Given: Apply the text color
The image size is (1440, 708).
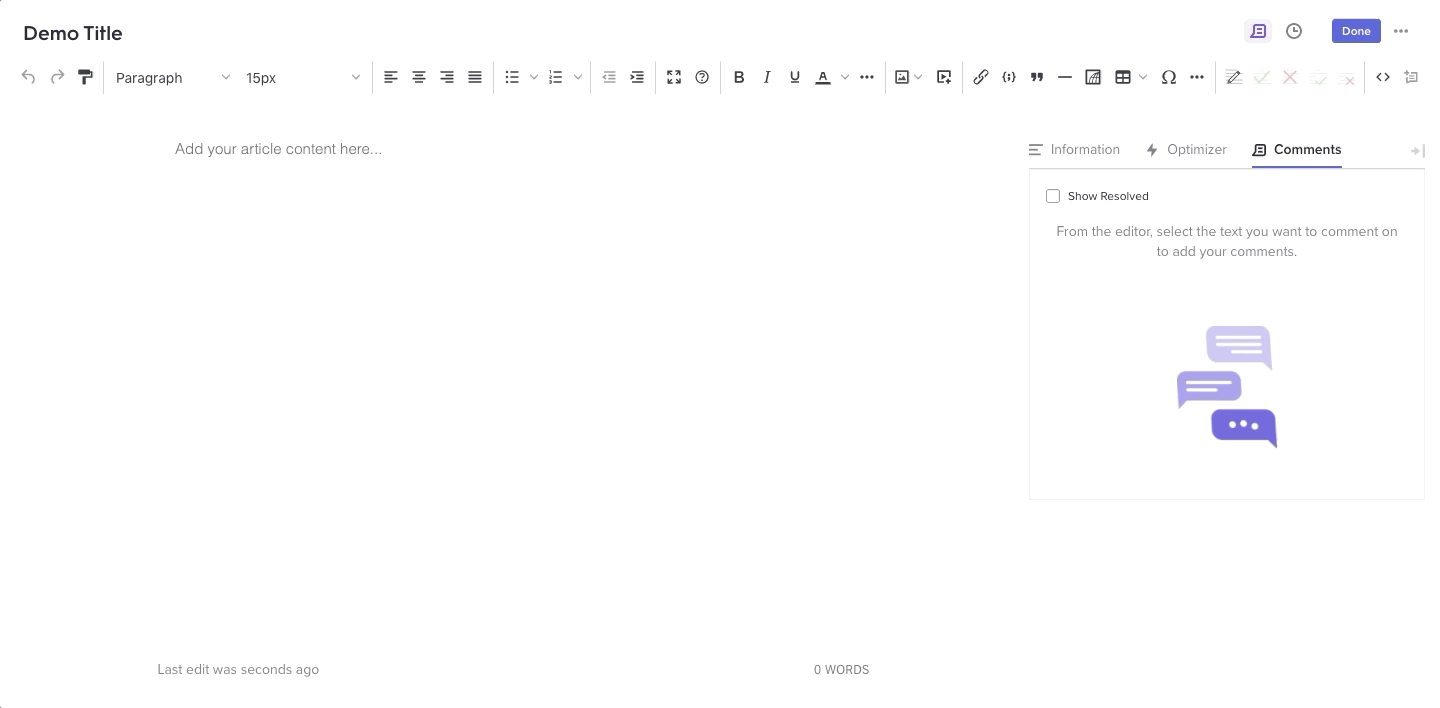Looking at the screenshot, I should point(823,77).
